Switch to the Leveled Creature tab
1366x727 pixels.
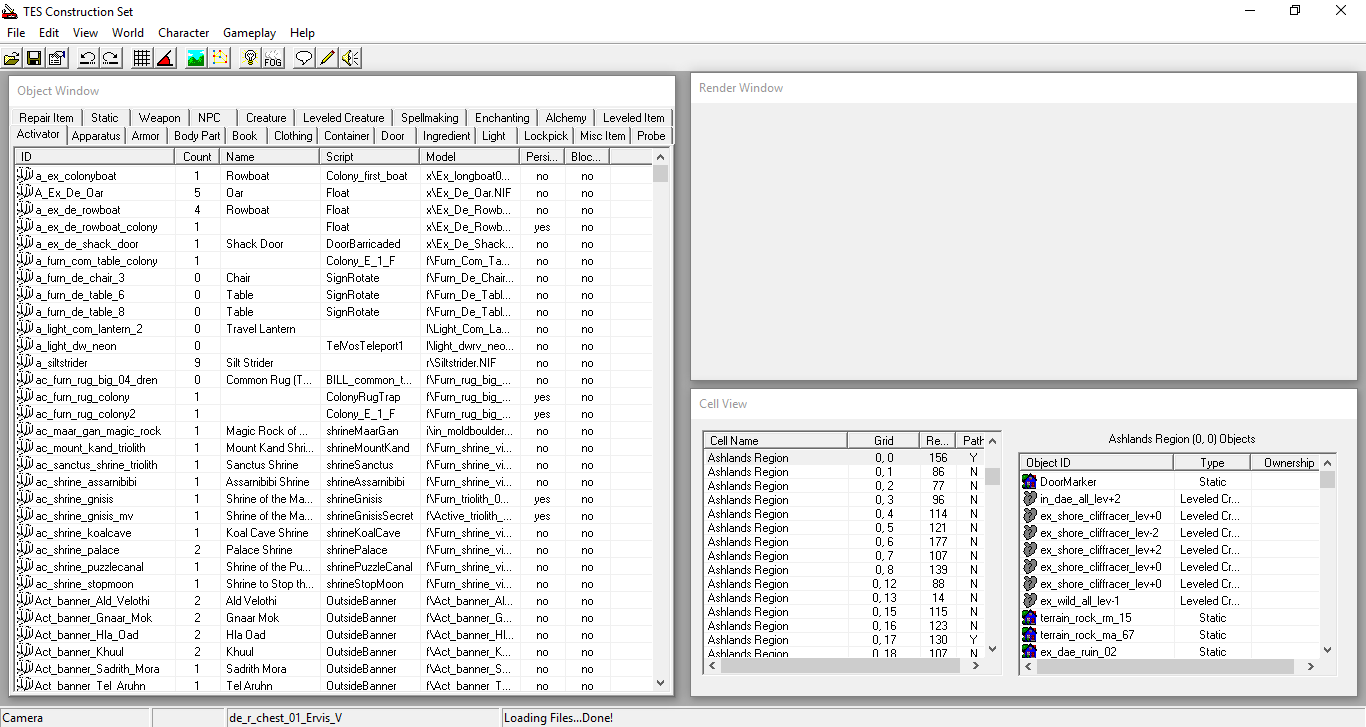coord(344,118)
